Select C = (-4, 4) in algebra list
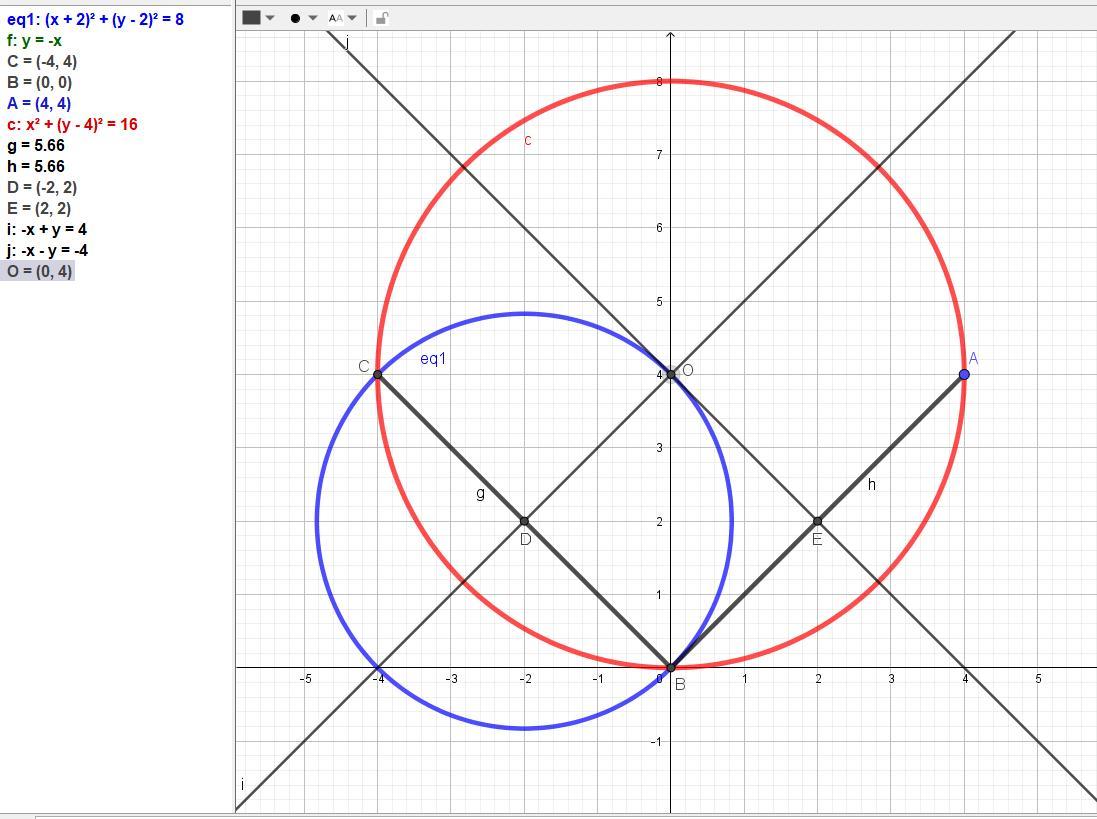Image resolution: width=1097 pixels, height=819 pixels. tap(42, 62)
